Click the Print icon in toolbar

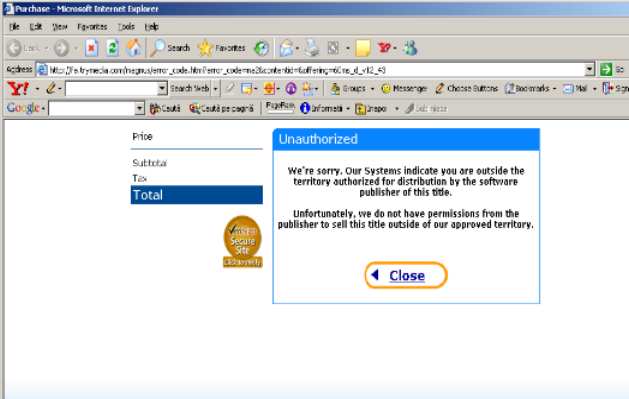pos(312,49)
